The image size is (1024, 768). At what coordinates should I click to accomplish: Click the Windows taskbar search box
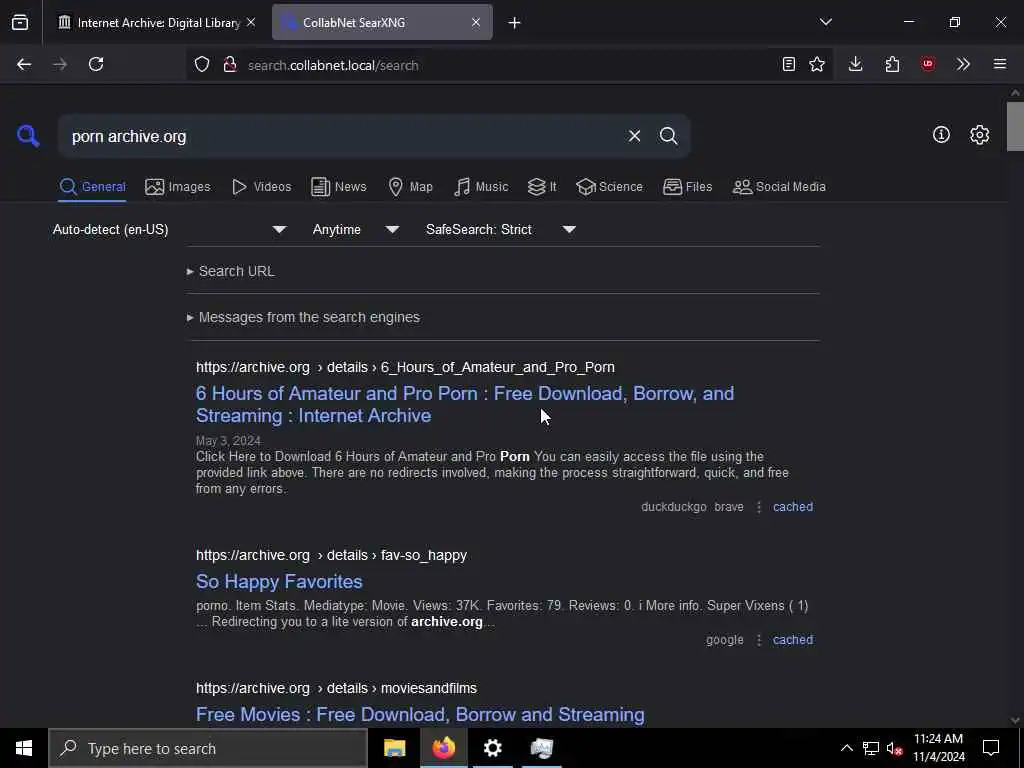tap(208, 748)
